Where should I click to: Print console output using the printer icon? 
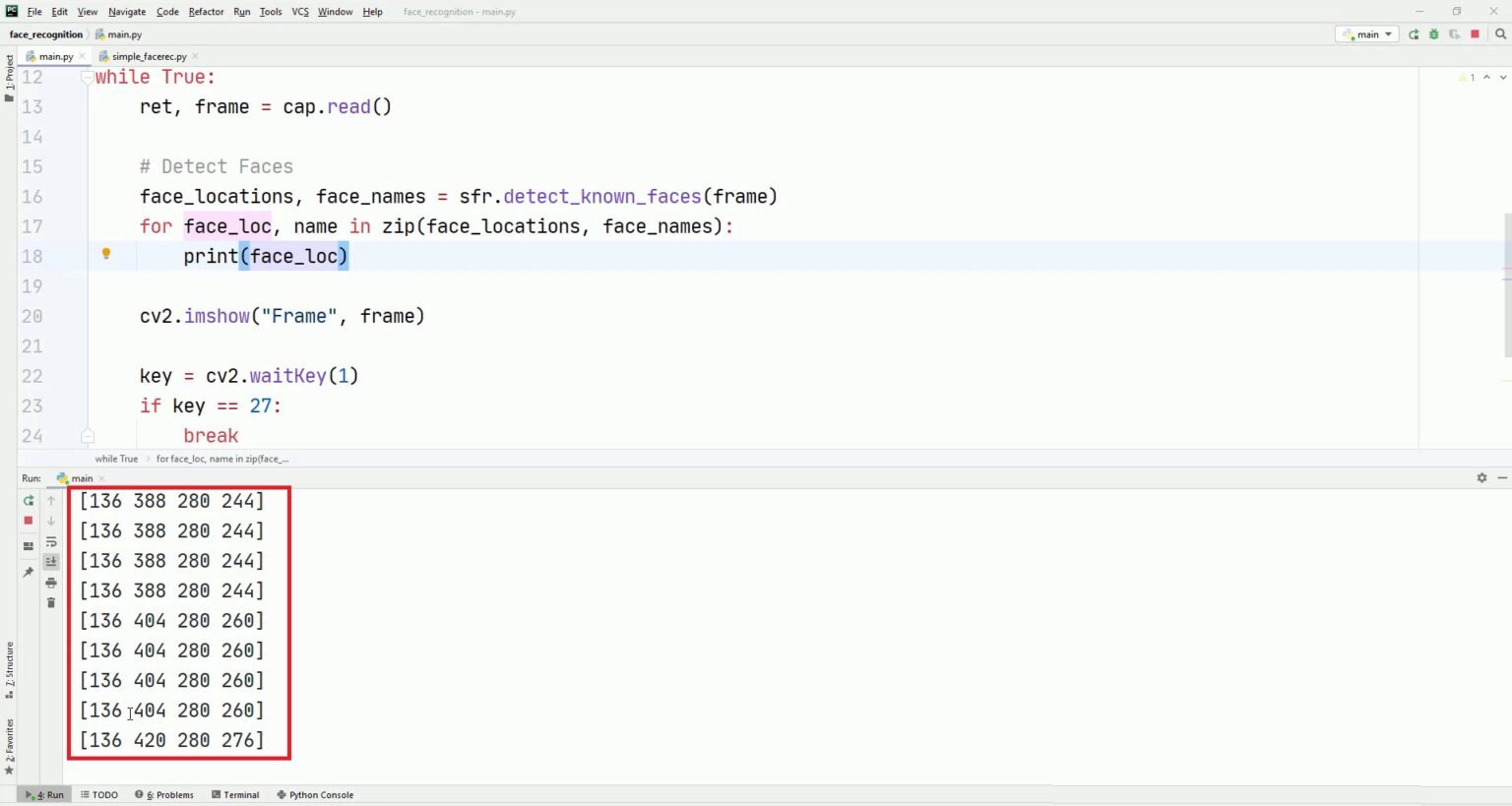coord(51,583)
